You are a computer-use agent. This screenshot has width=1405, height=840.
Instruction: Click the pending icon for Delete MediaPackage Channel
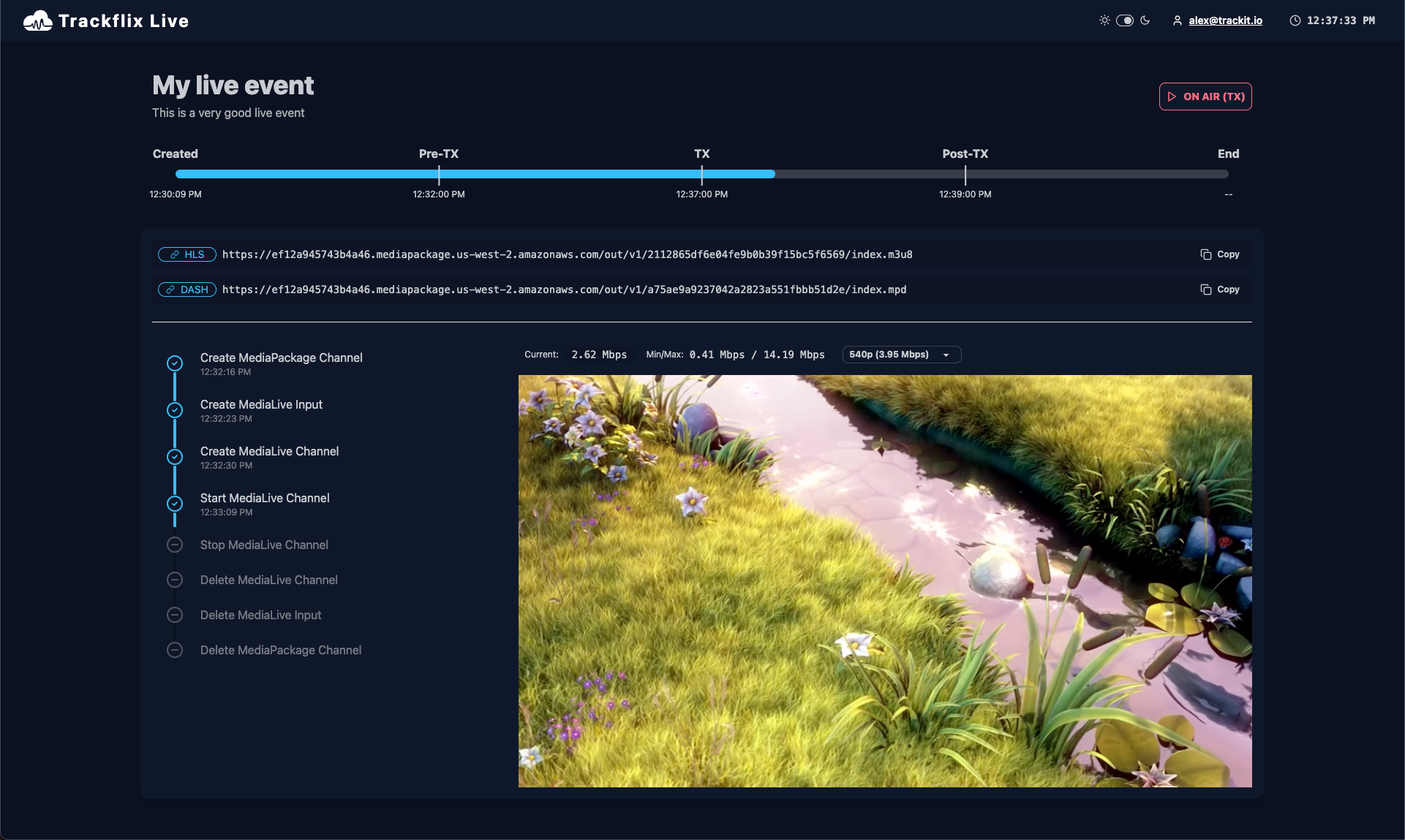click(x=175, y=650)
